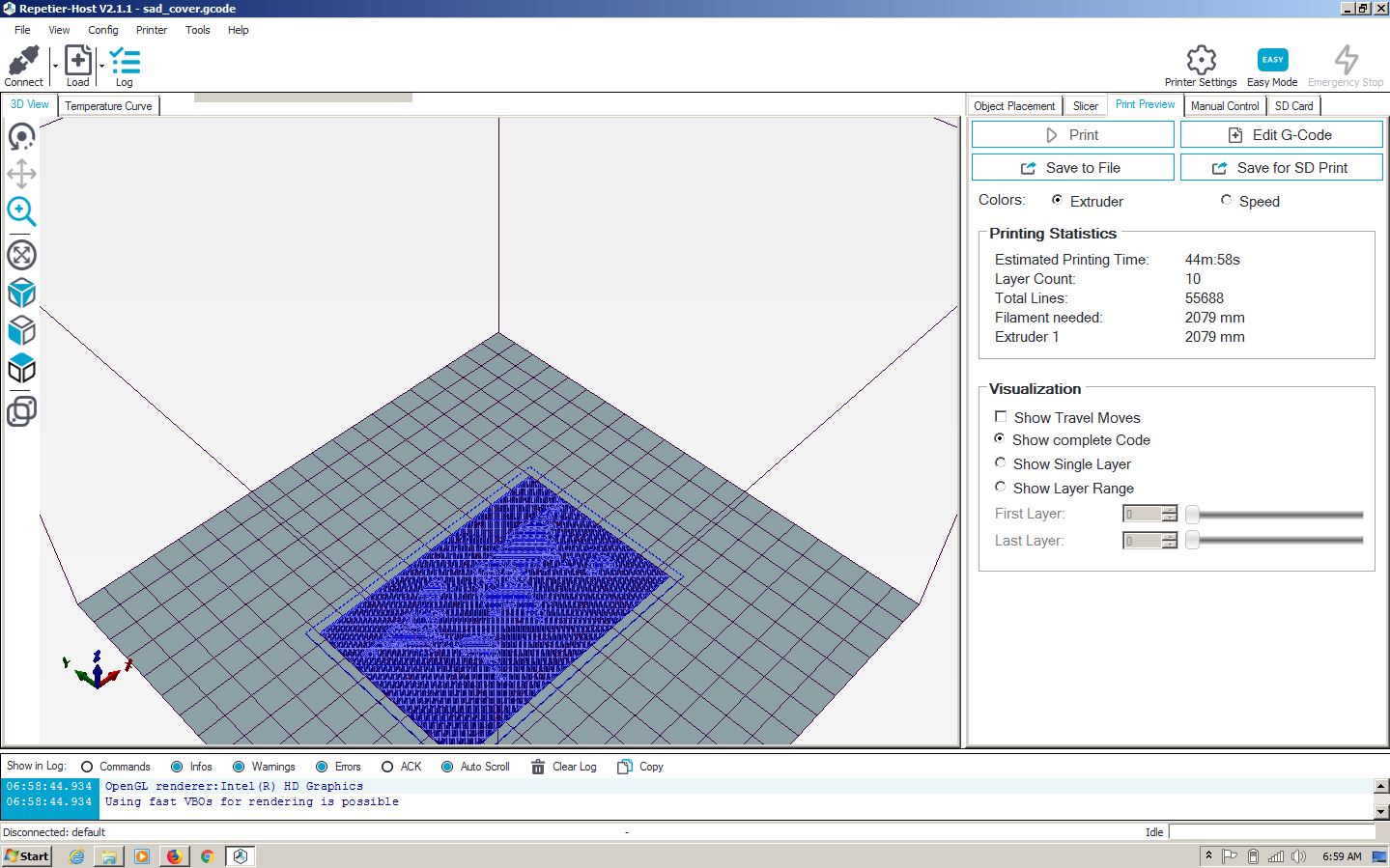This screenshot has width=1390, height=868.
Task: Open the Help menu
Action: point(239,30)
